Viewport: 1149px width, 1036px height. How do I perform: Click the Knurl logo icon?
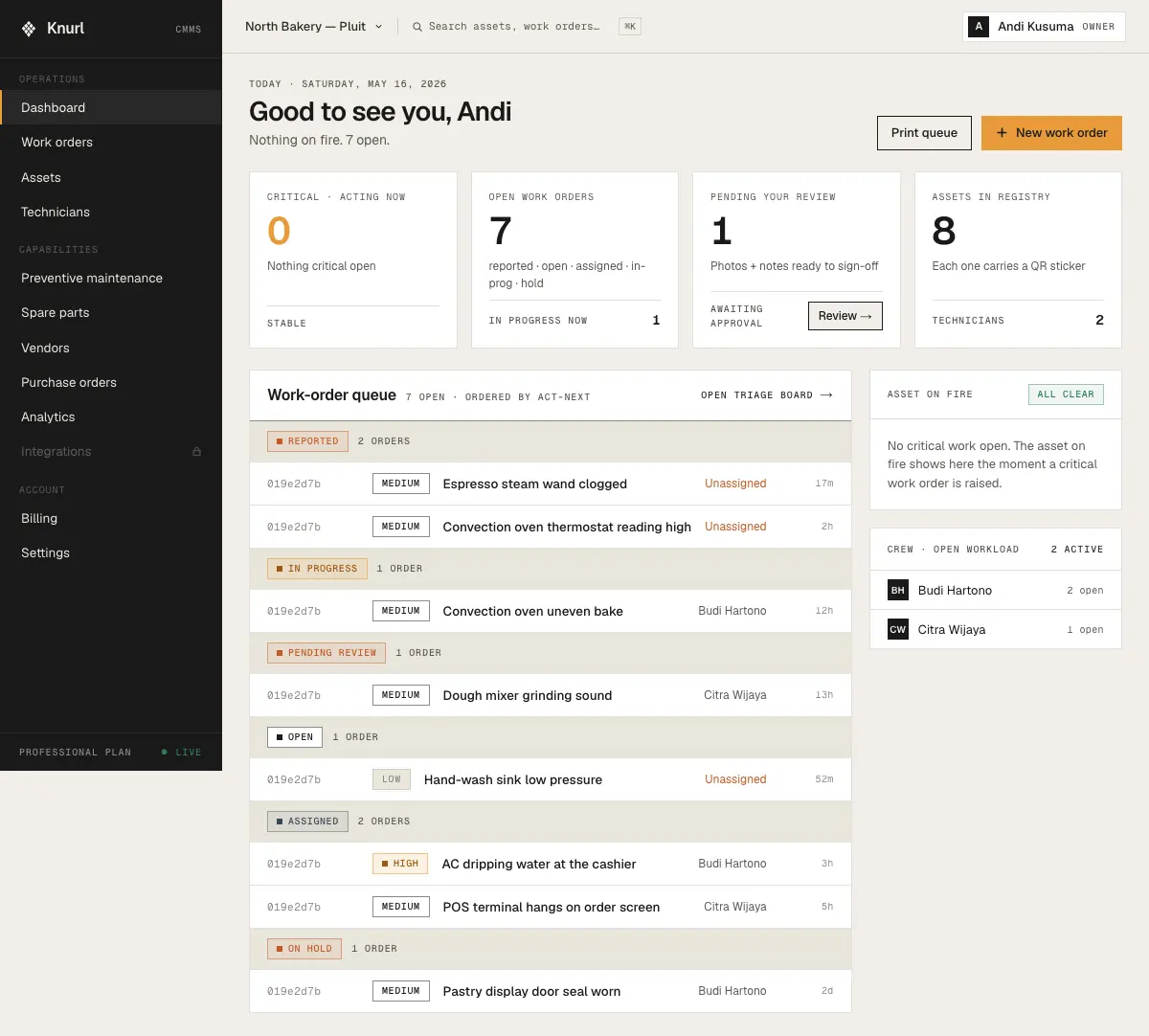tap(29, 29)
